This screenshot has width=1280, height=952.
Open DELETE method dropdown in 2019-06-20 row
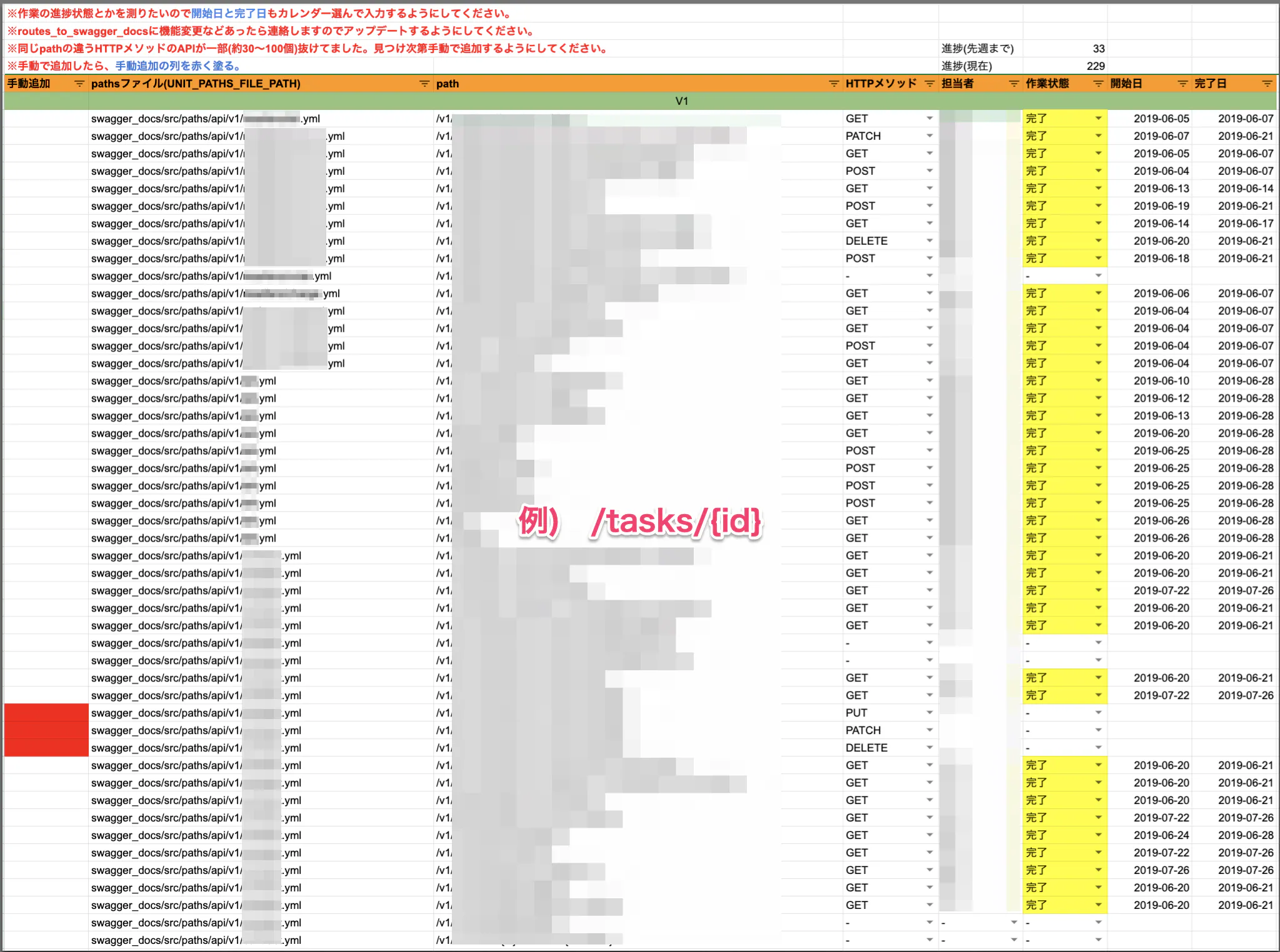pyautogui.click(x=929, y=241)
